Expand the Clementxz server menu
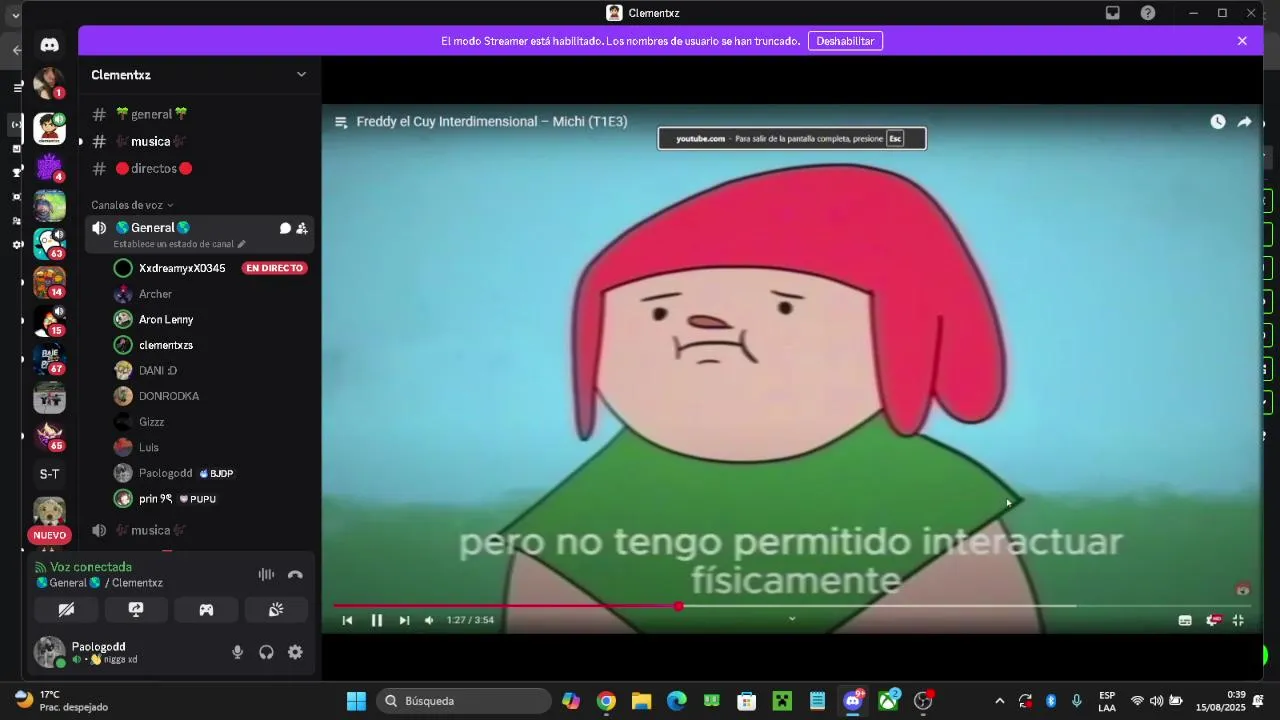 [301, 74]
